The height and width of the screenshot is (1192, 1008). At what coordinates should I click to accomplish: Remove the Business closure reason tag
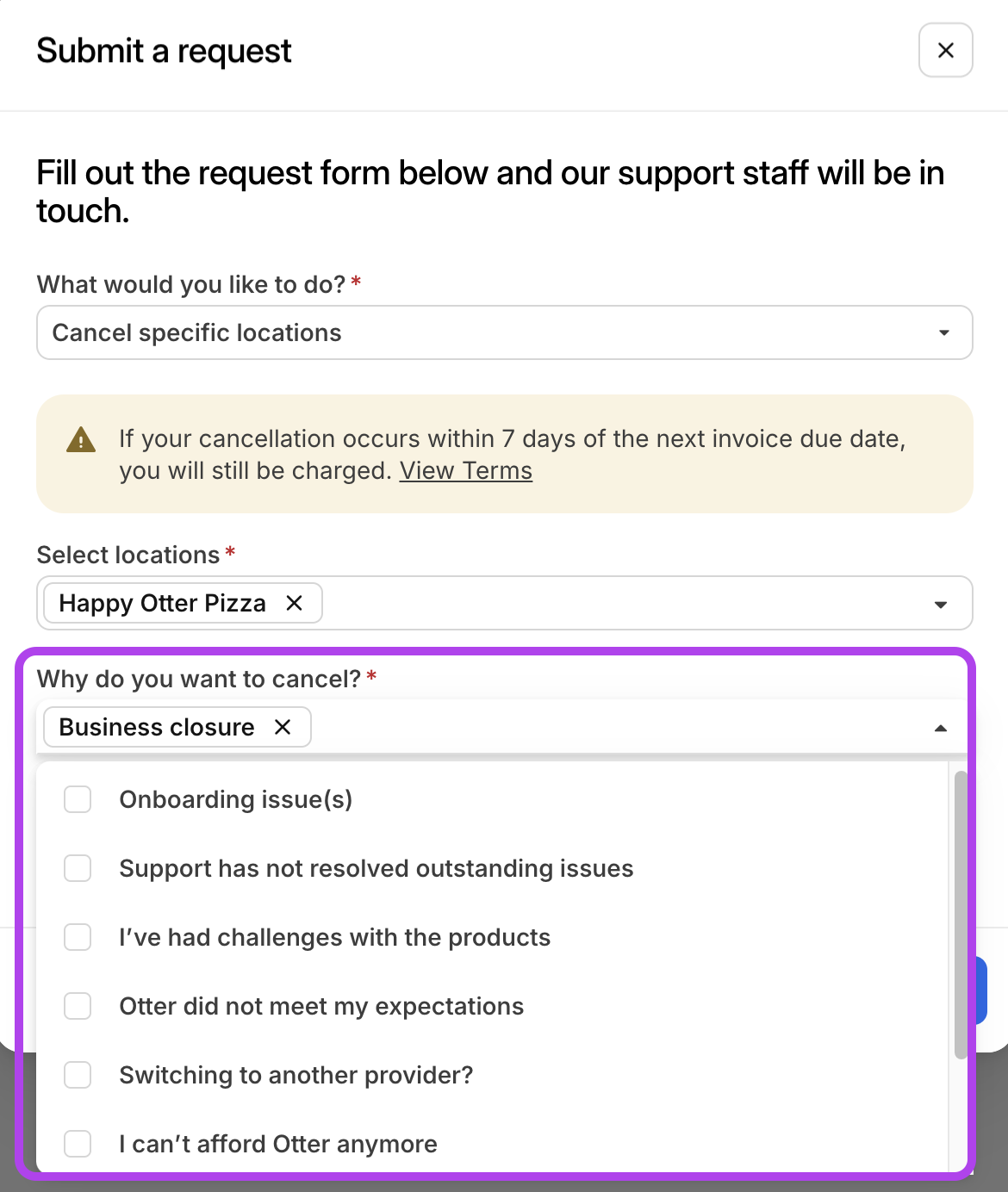[283, 727]
